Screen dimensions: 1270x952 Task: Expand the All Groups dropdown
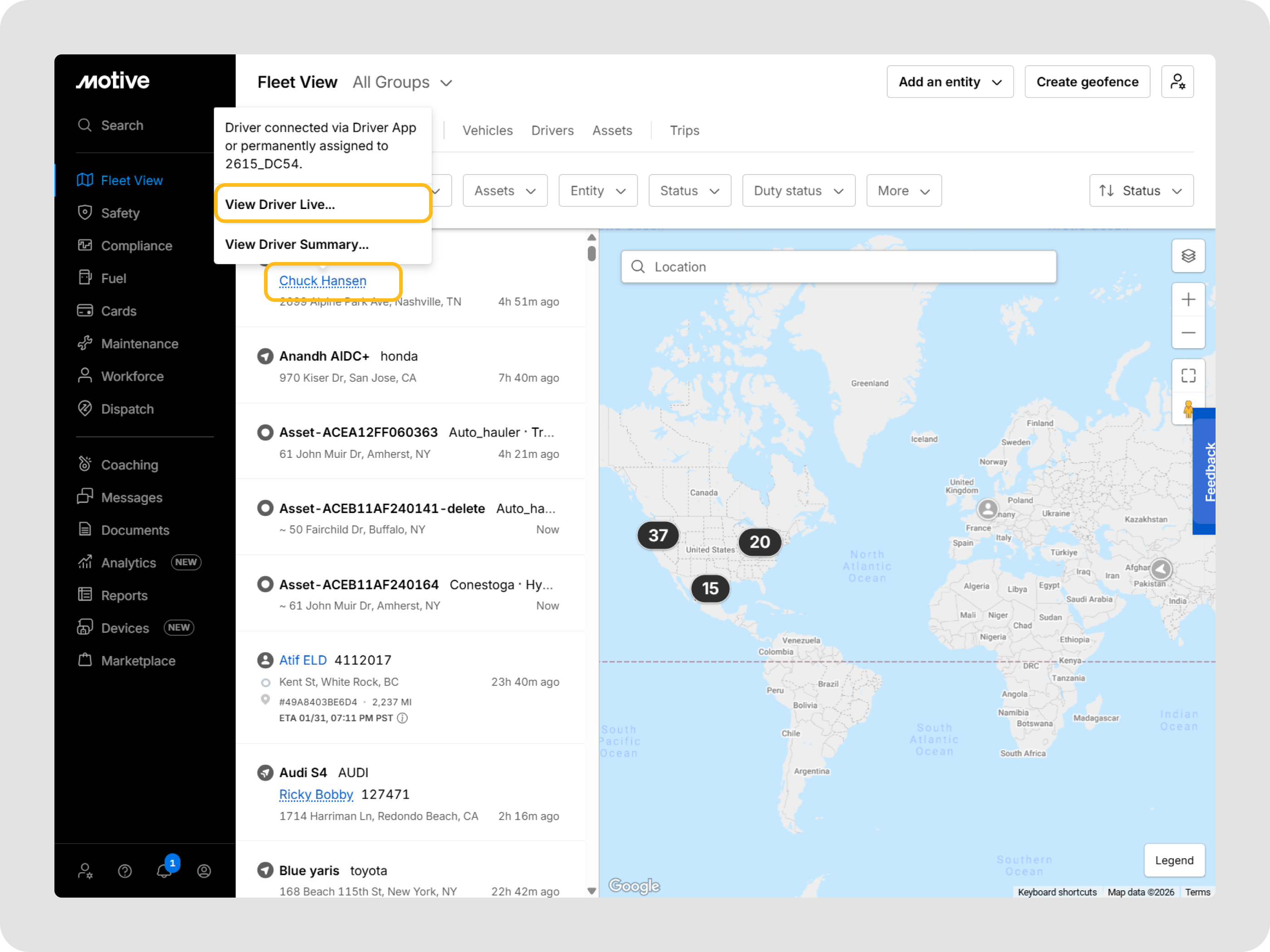tap(402, 83)
